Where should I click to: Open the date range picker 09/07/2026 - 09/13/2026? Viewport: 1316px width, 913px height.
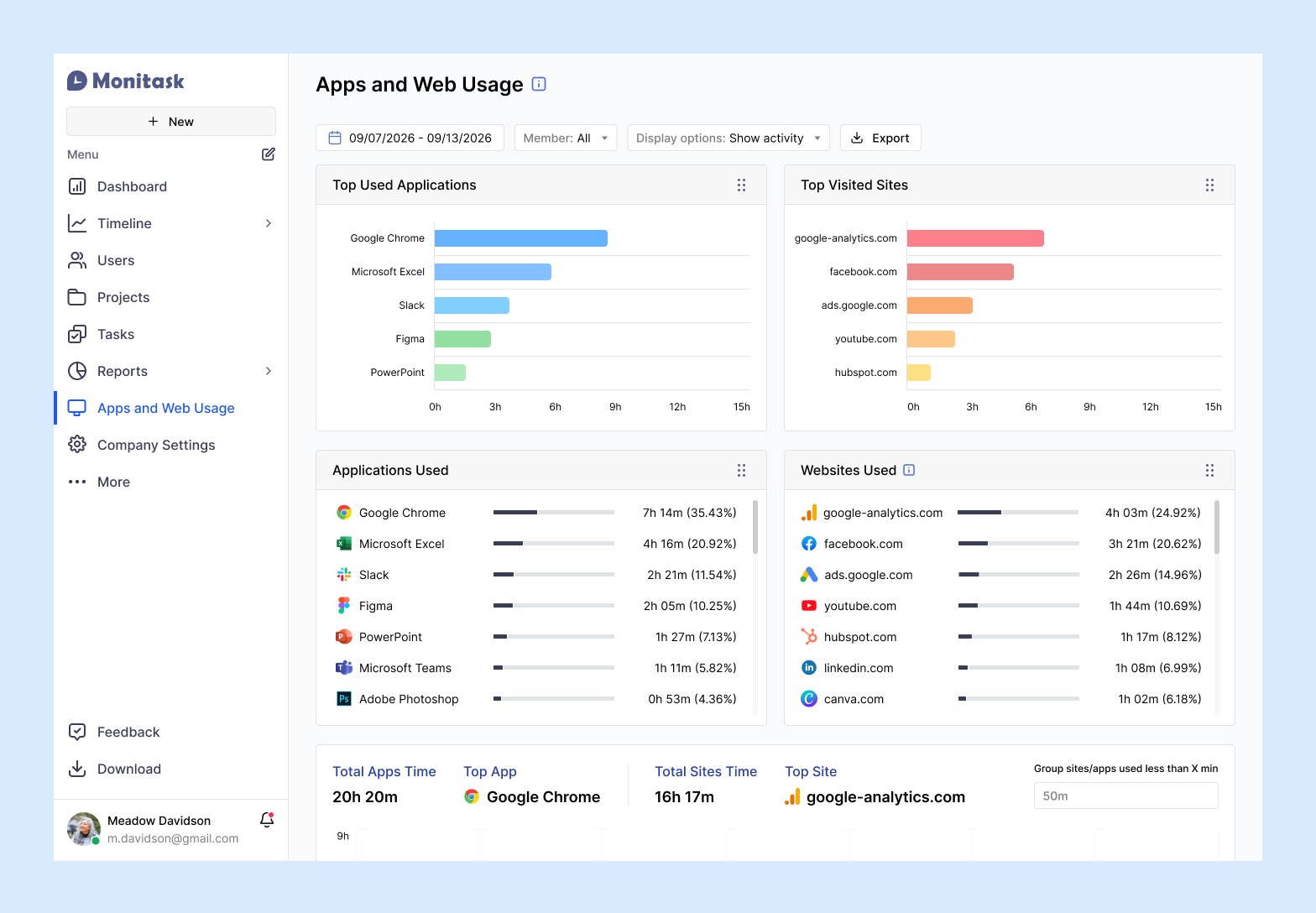click(x=410, y=138)
